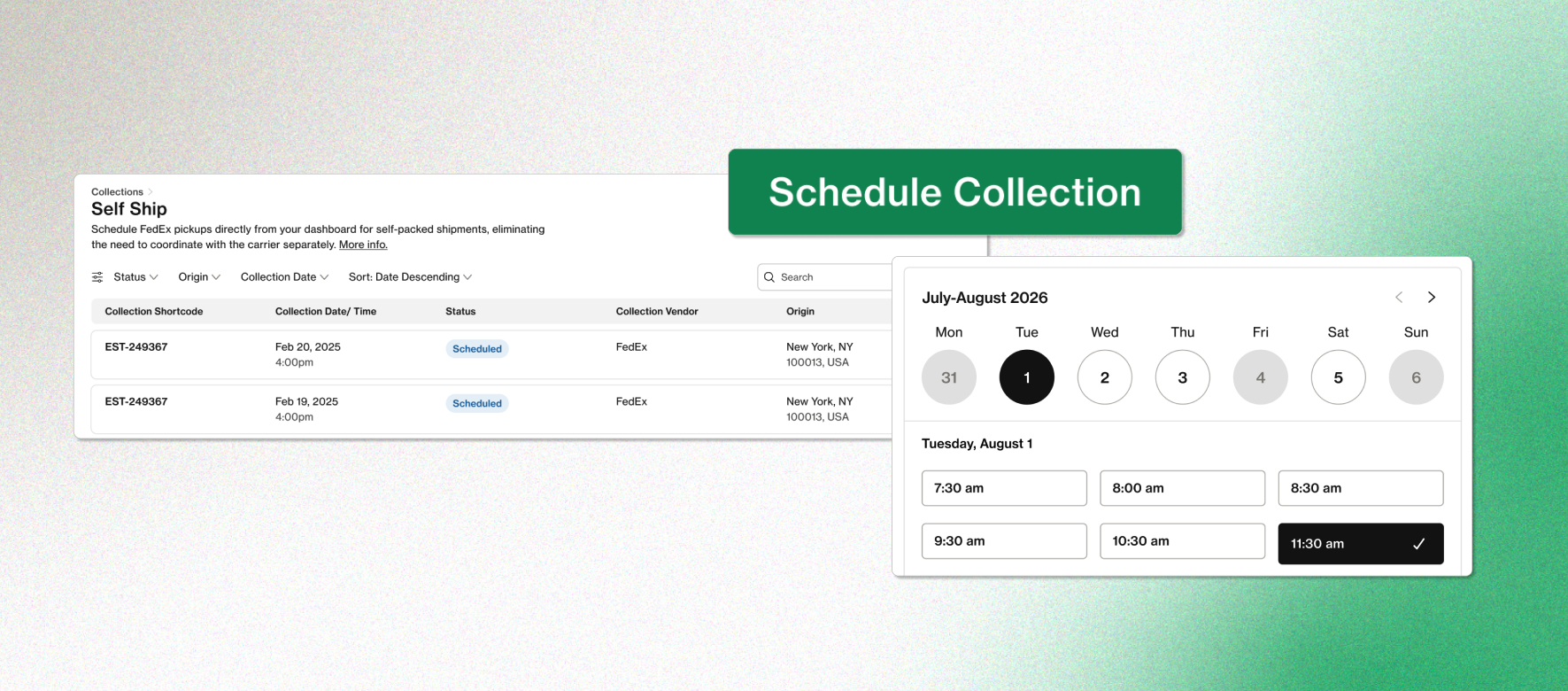Select date 2 on Wednesday

click(x=1104, y=377)
